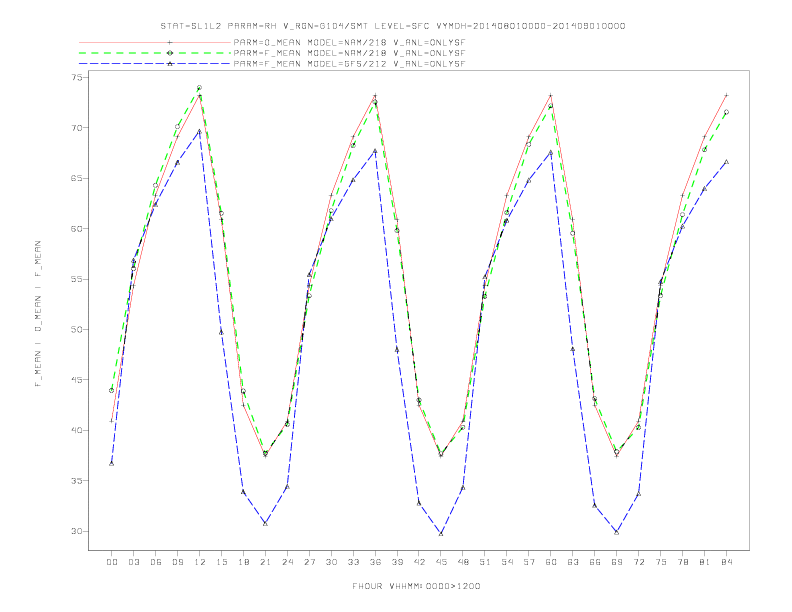Screen dimensions: 792x612
Task: Click y-axis tick value 40
Action: click(77, 430)
